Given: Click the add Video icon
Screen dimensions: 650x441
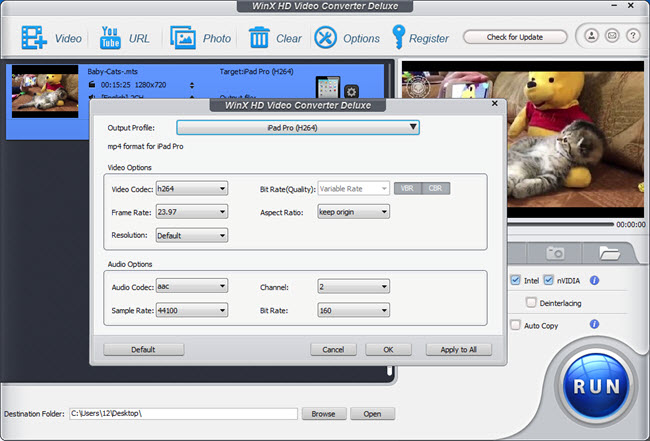Looking at the screenshot, I should (x=34, y=38).
